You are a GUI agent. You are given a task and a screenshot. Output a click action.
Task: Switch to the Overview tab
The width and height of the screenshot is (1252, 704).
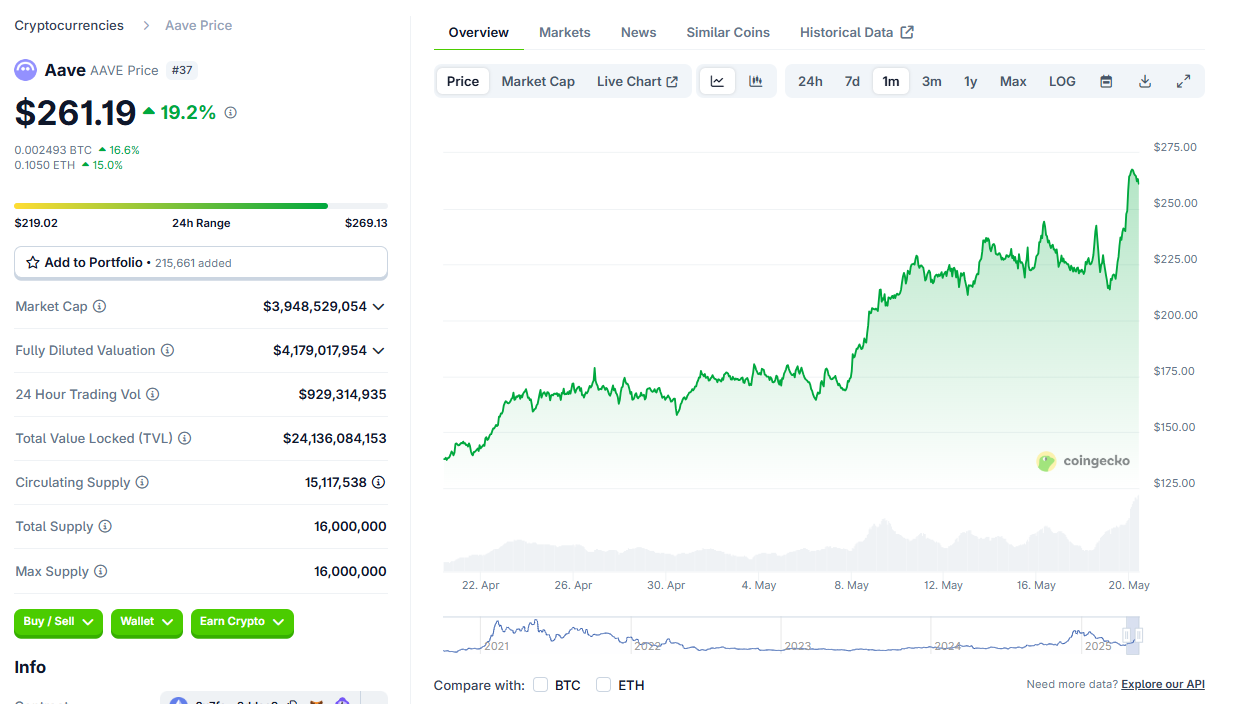coord(478,32)
